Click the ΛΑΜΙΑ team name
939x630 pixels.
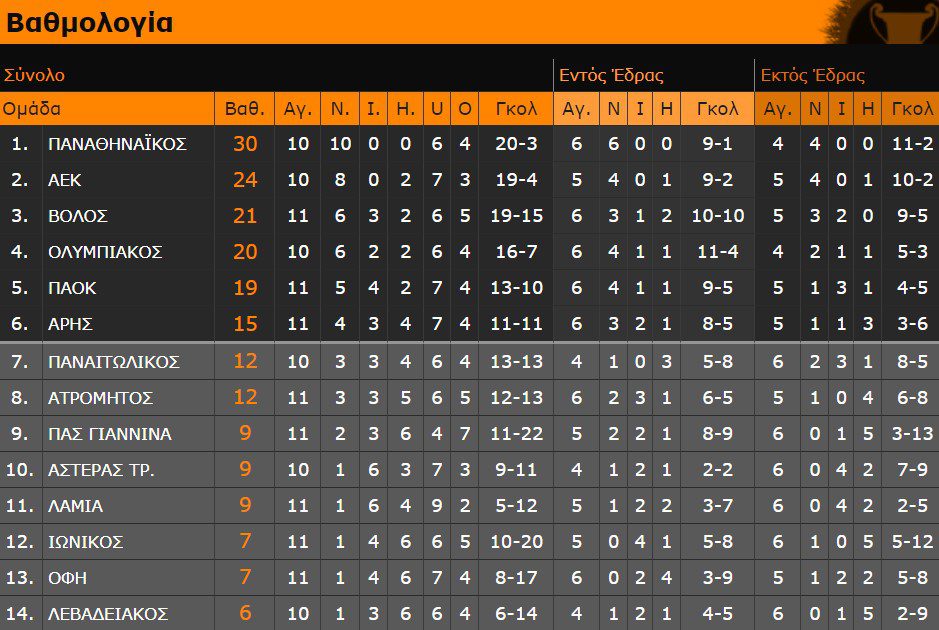tap(75, 506)
